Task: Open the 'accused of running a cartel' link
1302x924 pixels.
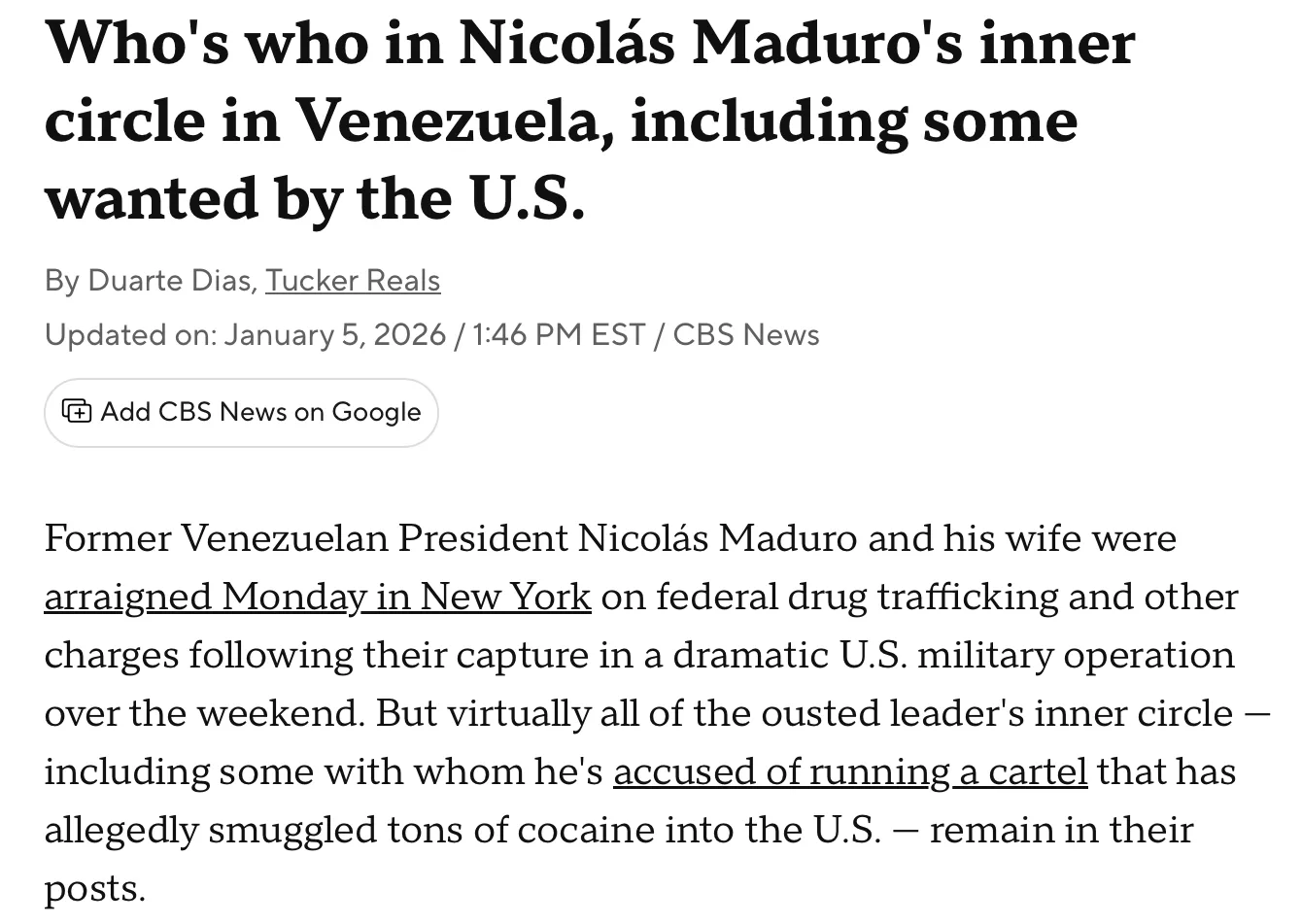Action: (849, 771)
